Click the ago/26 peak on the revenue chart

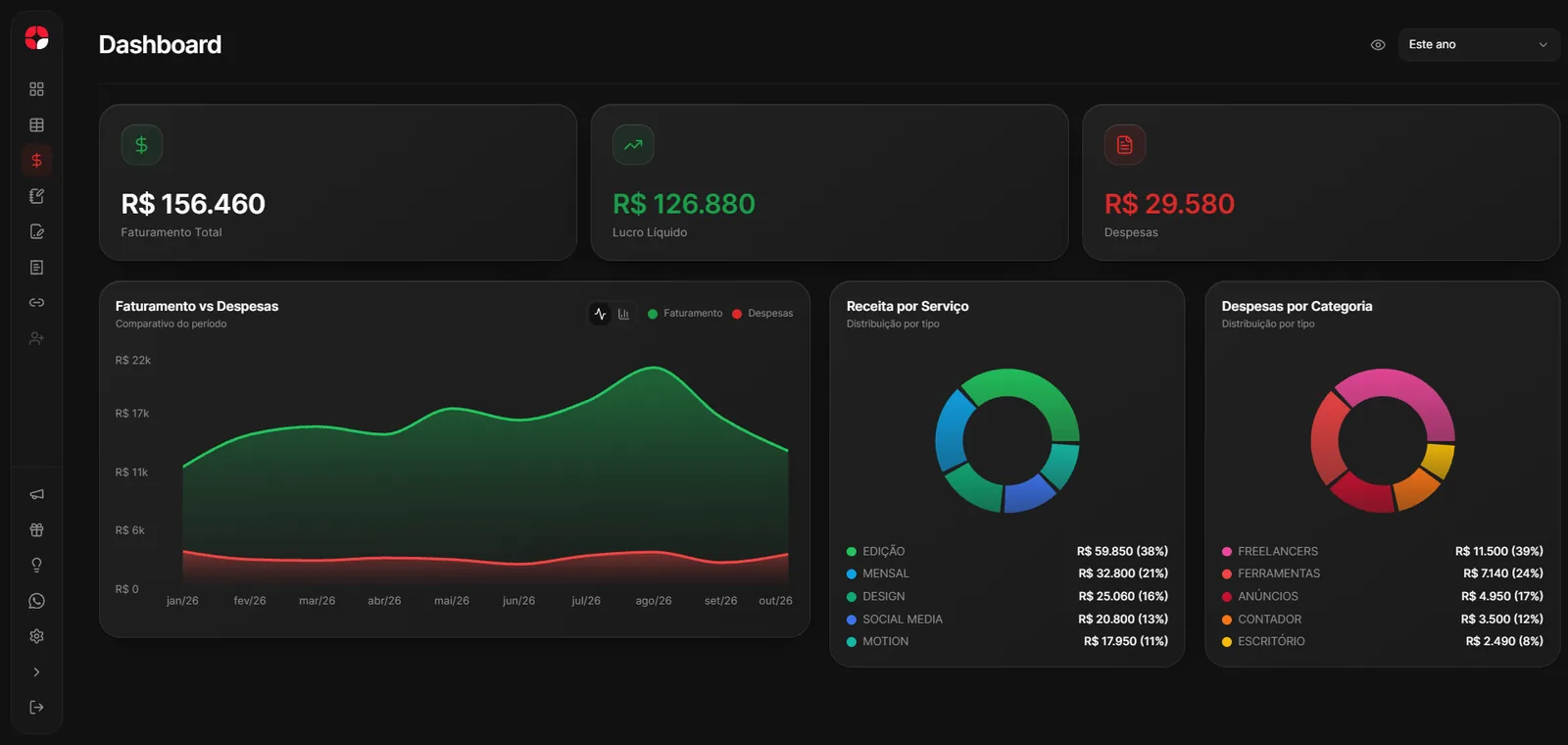pyautogui.click(x=654, y=368)
